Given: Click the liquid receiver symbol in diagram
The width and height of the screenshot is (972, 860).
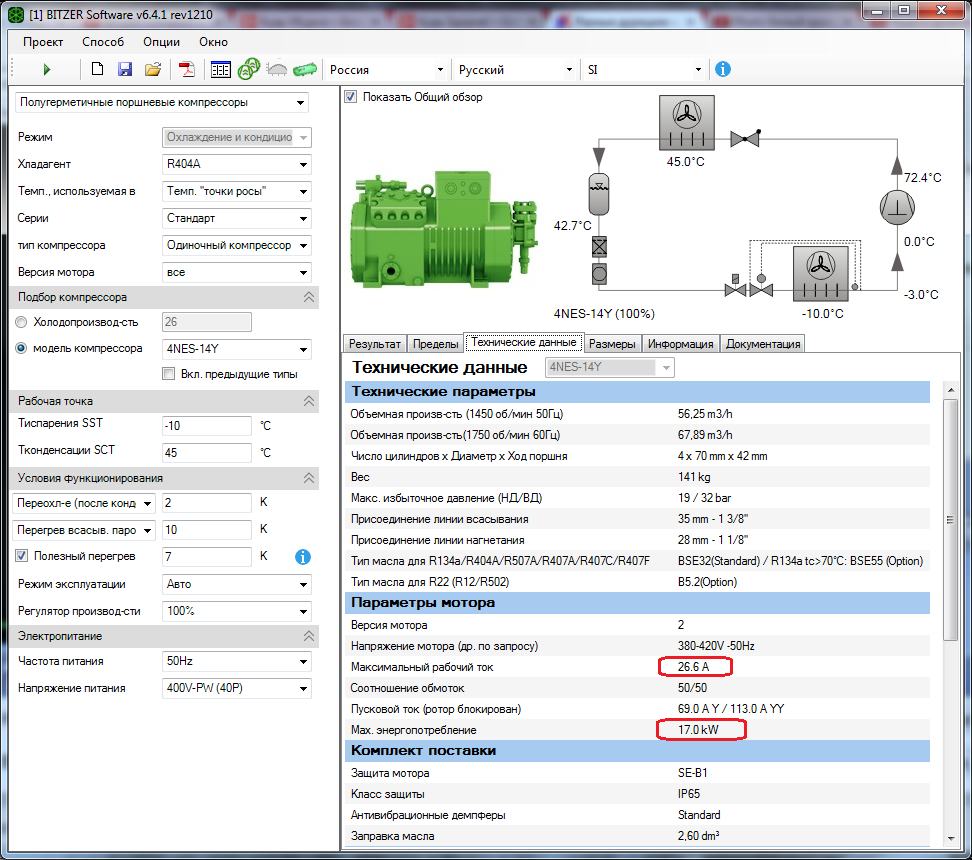Looking at the screenshot, I should coord(598,193).
